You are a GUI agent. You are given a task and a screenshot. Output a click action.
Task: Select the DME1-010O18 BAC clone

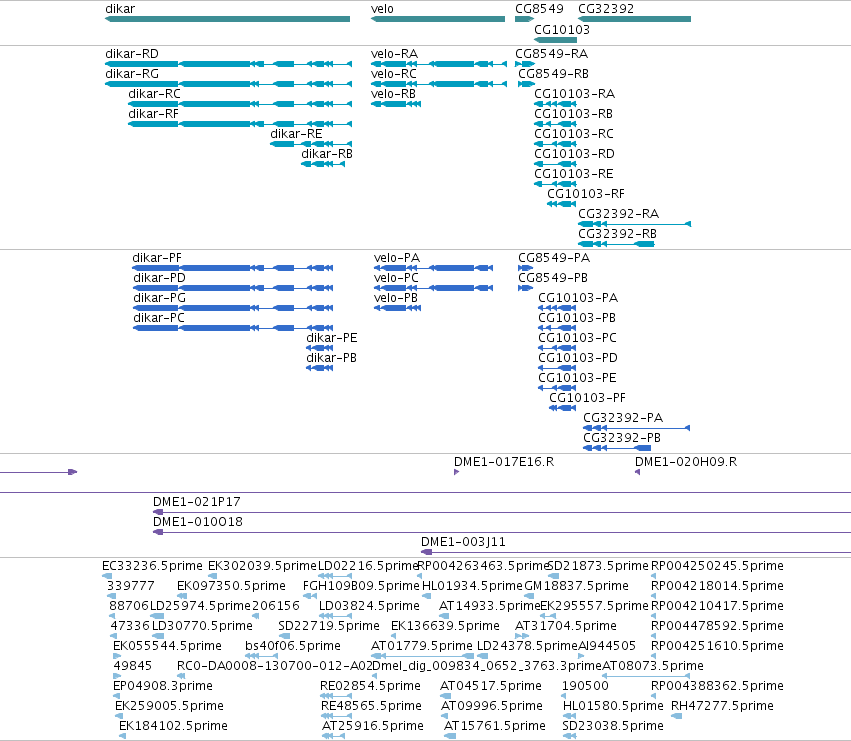pyautogui.click(x=502, y=532)
